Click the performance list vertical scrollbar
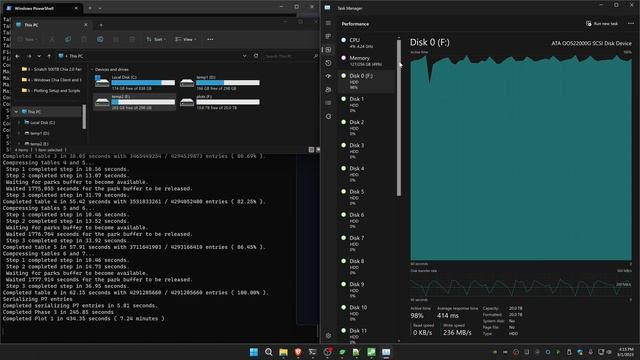 point(399,118)
